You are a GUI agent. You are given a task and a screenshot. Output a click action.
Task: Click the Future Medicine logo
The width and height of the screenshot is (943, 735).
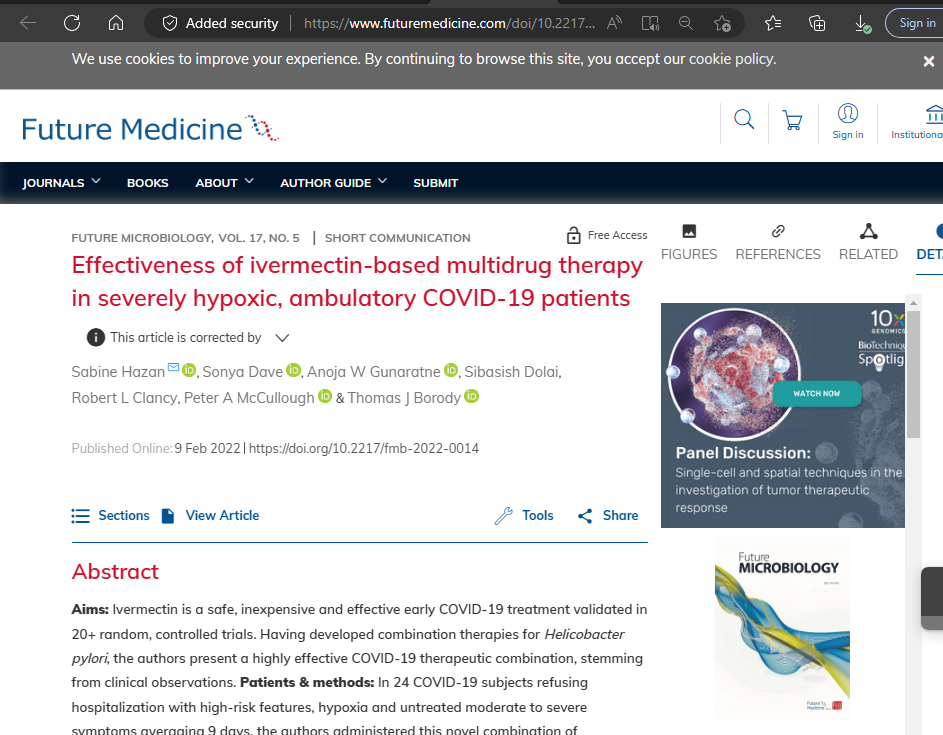pyautogui.click(x=150, y=128)
